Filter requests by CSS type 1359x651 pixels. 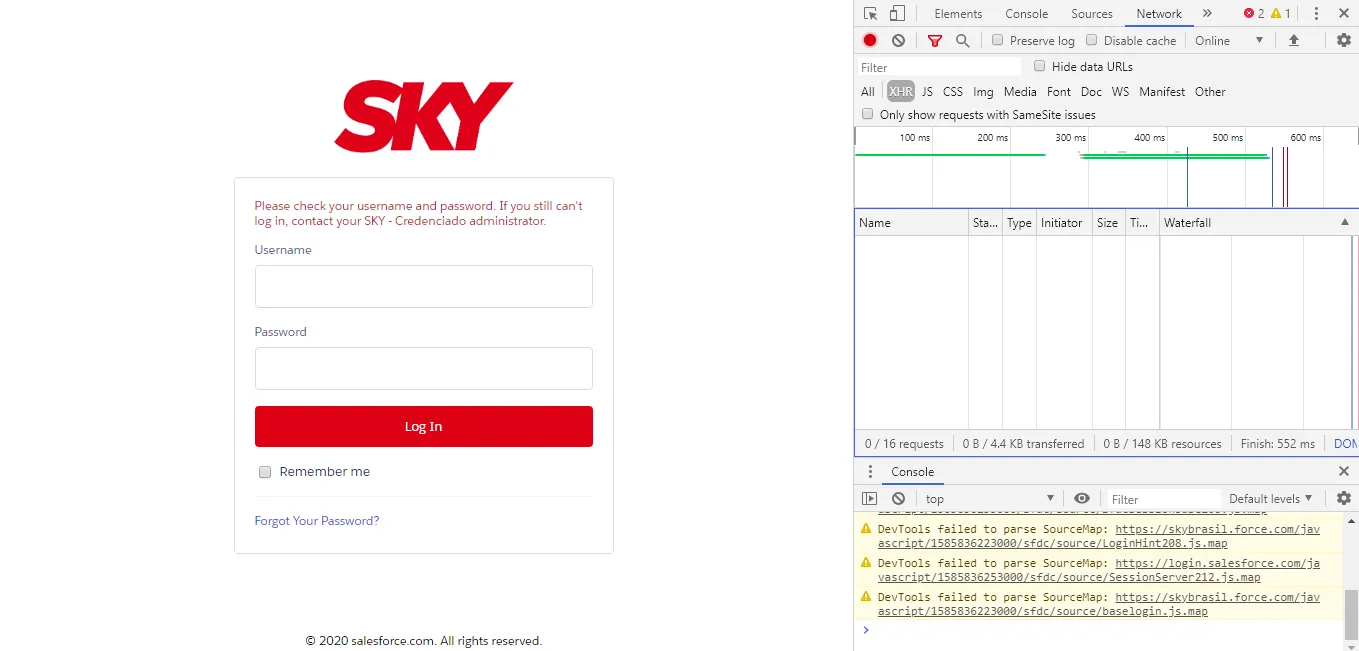click(x=953, y=91)
